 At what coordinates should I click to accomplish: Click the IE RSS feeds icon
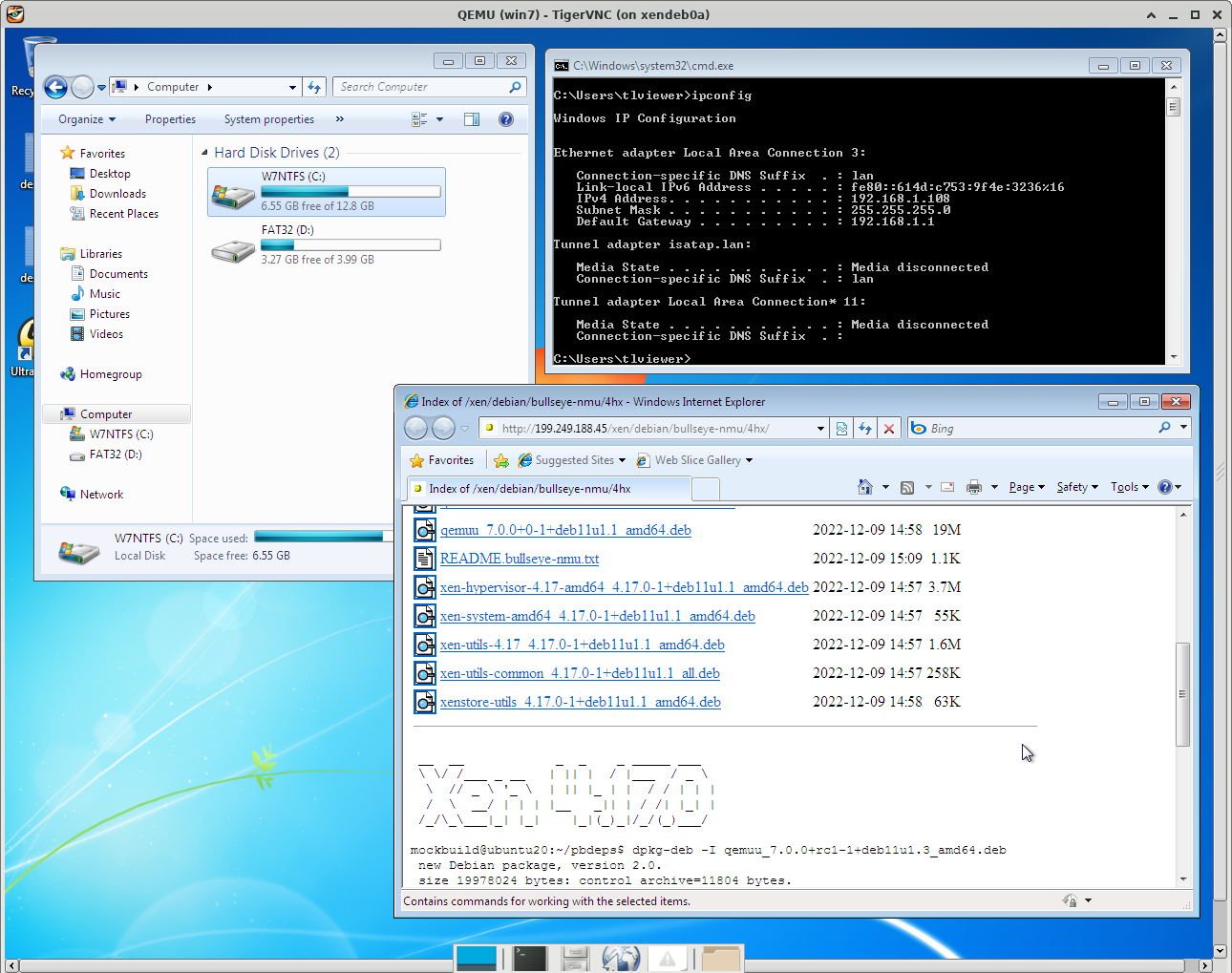(x=907, y=487)
